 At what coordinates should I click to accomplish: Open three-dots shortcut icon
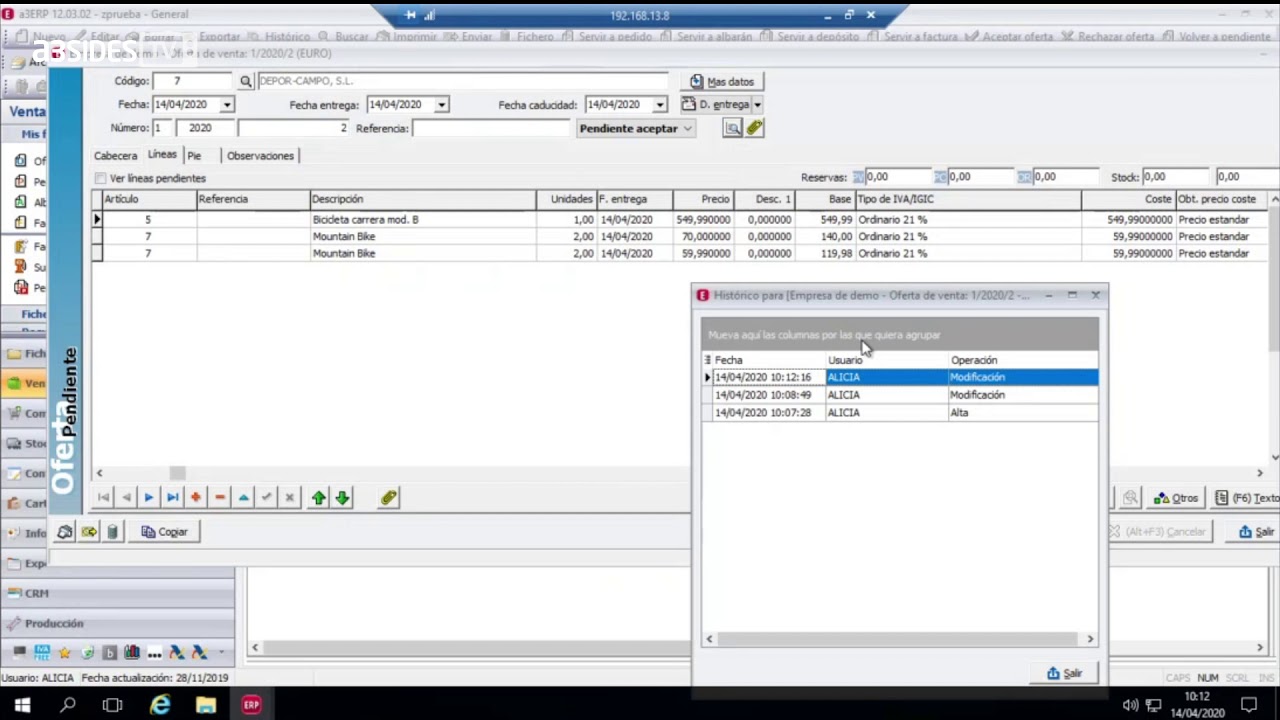pos(154,653)
